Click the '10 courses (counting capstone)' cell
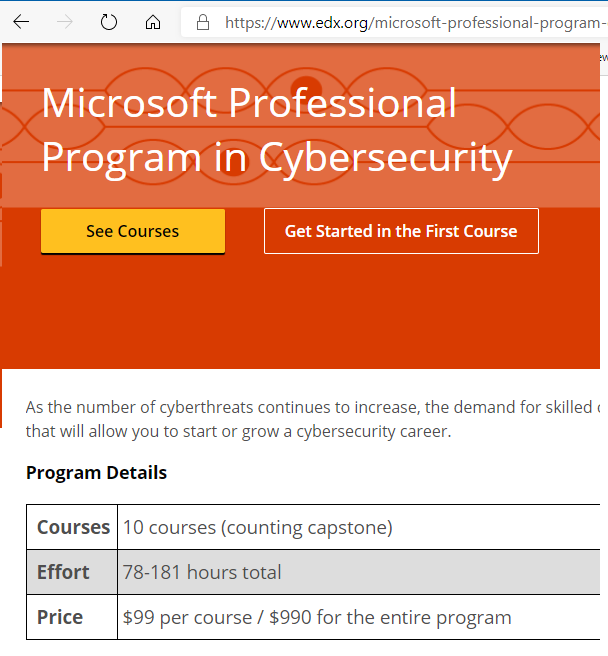Screen dimensions: 608x656 (x=258, y=527)
